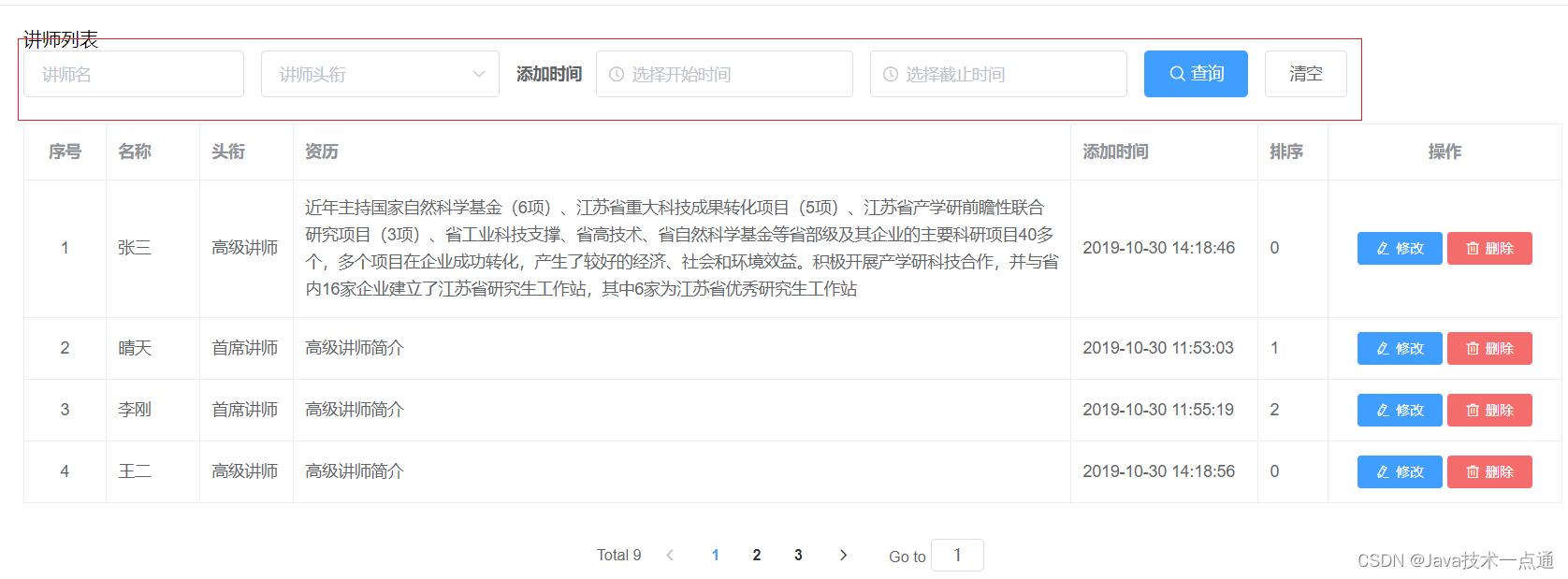The height and width of the screenshot is (579, 1568).
Task: Click the 操作 column header
Action: coord(1445,152)
